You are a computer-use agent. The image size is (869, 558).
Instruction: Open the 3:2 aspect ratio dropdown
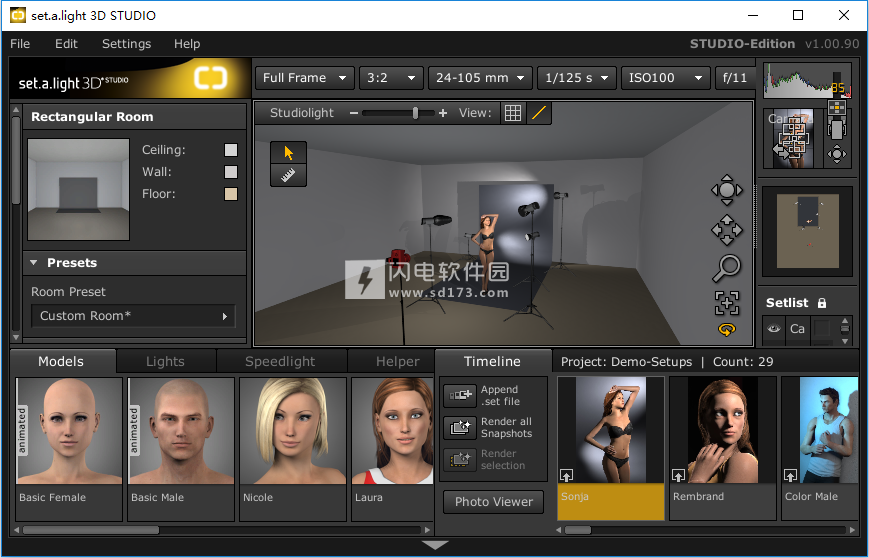[x=391, y=78]
